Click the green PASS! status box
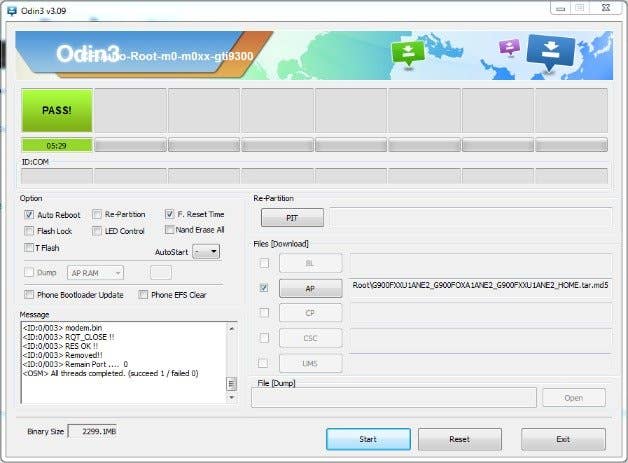Image resolution: width=628 pixels, height=463 pixels. 56,110
